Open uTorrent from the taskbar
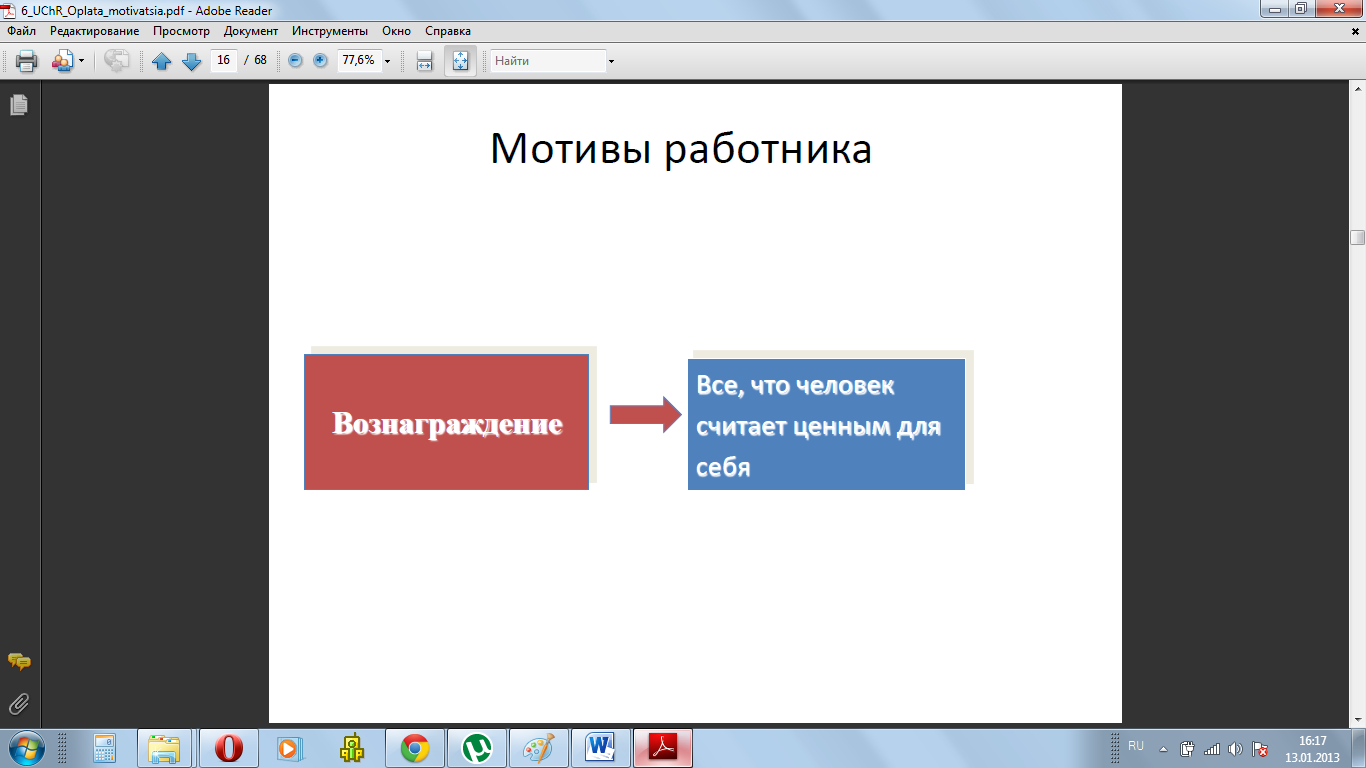This screenshot has width=1366, height=768. click(477, 748)
